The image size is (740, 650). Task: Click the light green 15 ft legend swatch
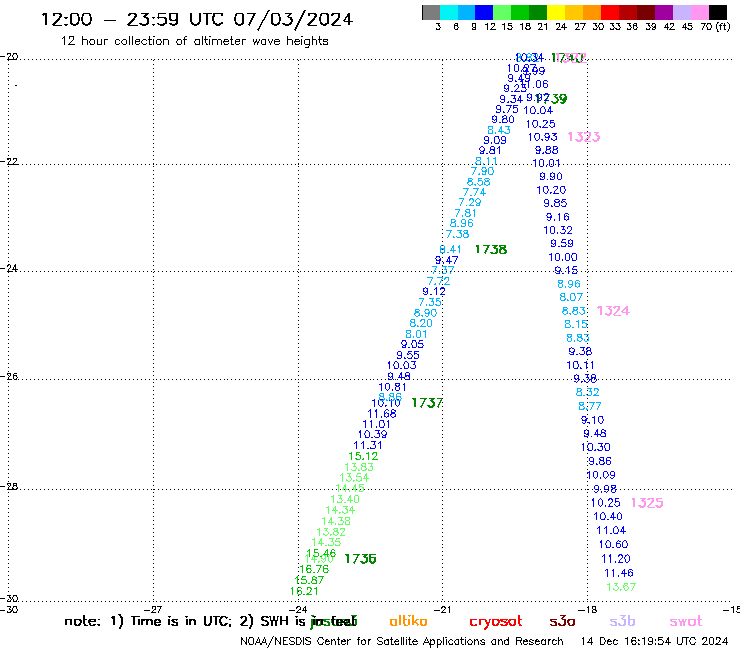tap(503, 12)
